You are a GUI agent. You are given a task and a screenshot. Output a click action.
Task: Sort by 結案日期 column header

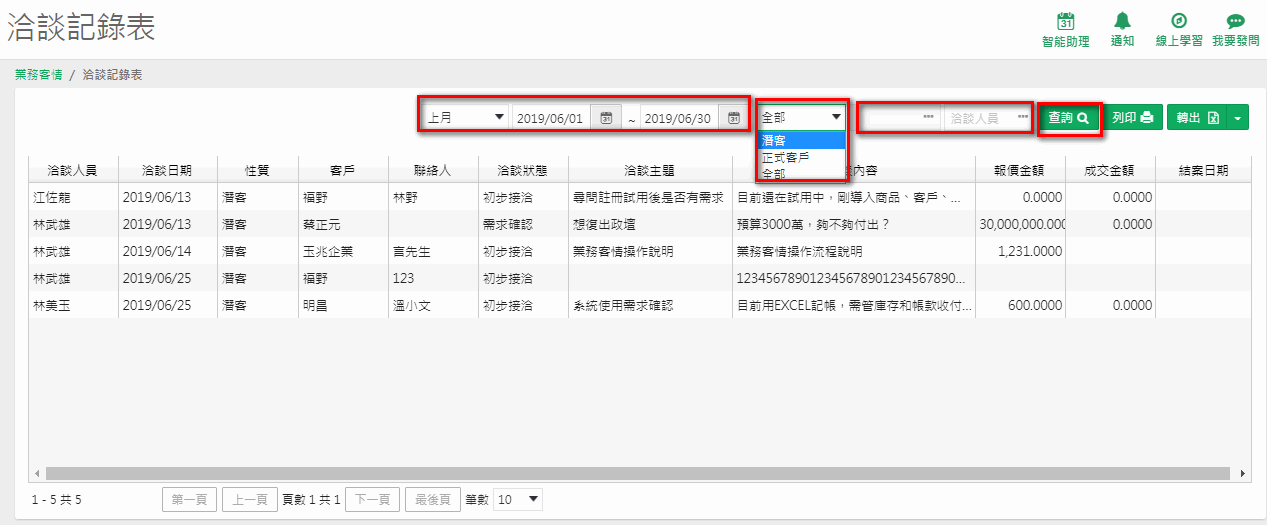coord(1203,171)
